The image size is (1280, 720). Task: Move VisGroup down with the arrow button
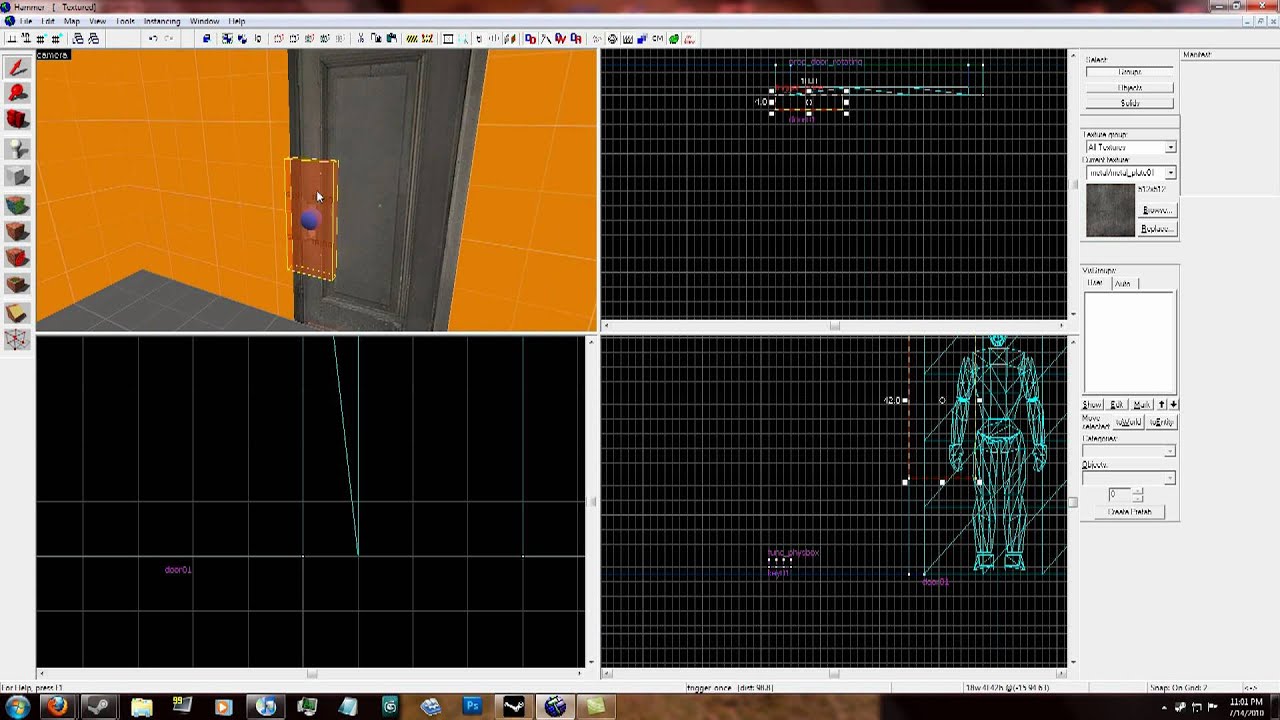click(x=1173, y=404)
